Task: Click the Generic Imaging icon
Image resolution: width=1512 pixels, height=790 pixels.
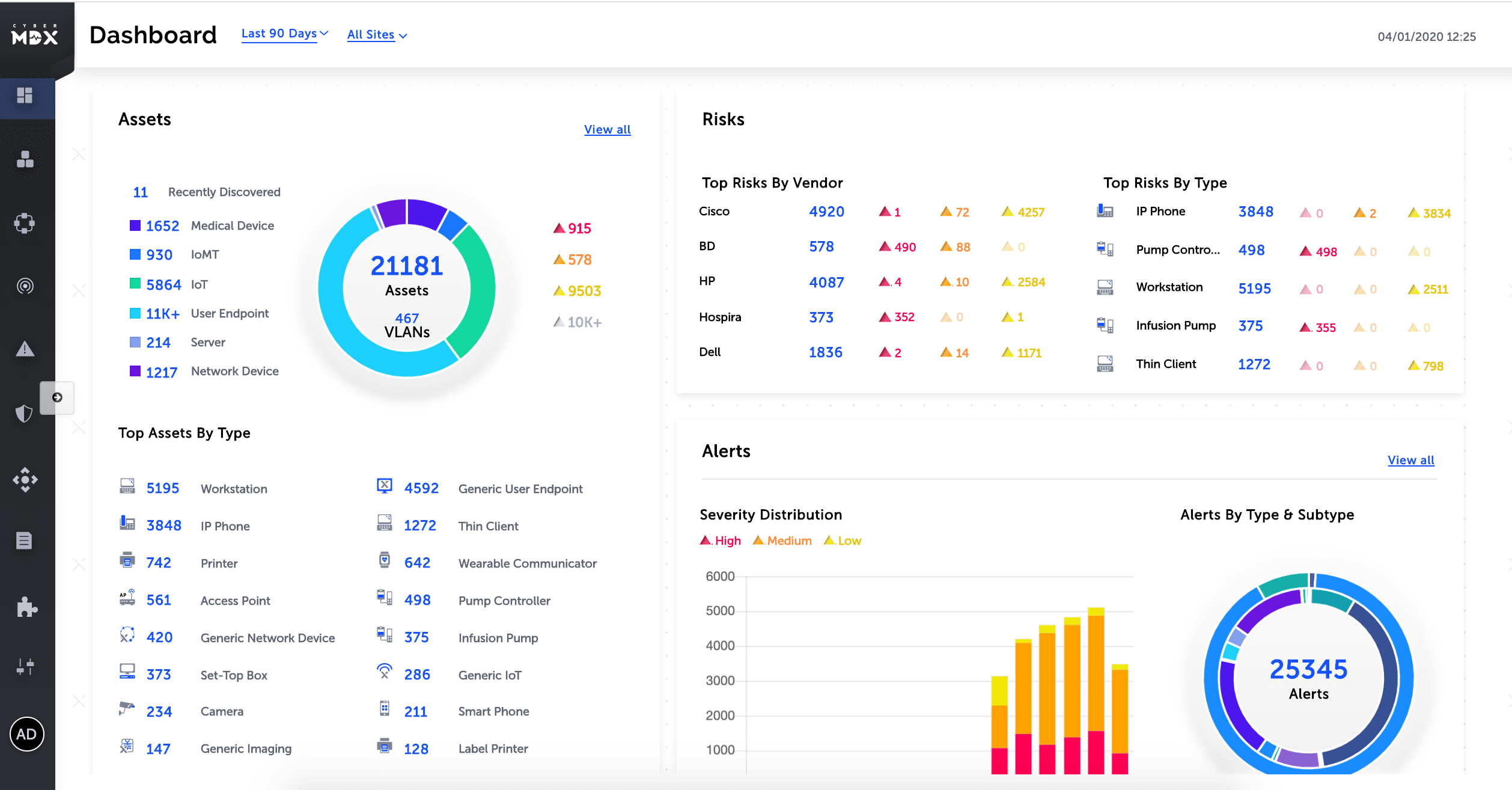Action: (x=126, y=746)
